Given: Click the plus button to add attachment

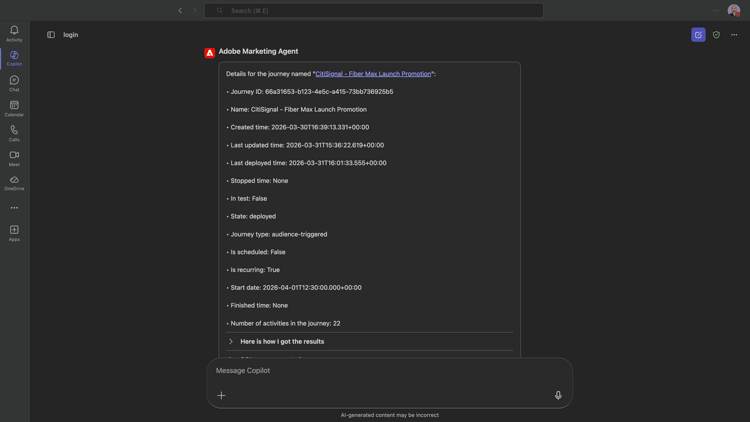Looking at the screenshot, I should coord(221,395).
